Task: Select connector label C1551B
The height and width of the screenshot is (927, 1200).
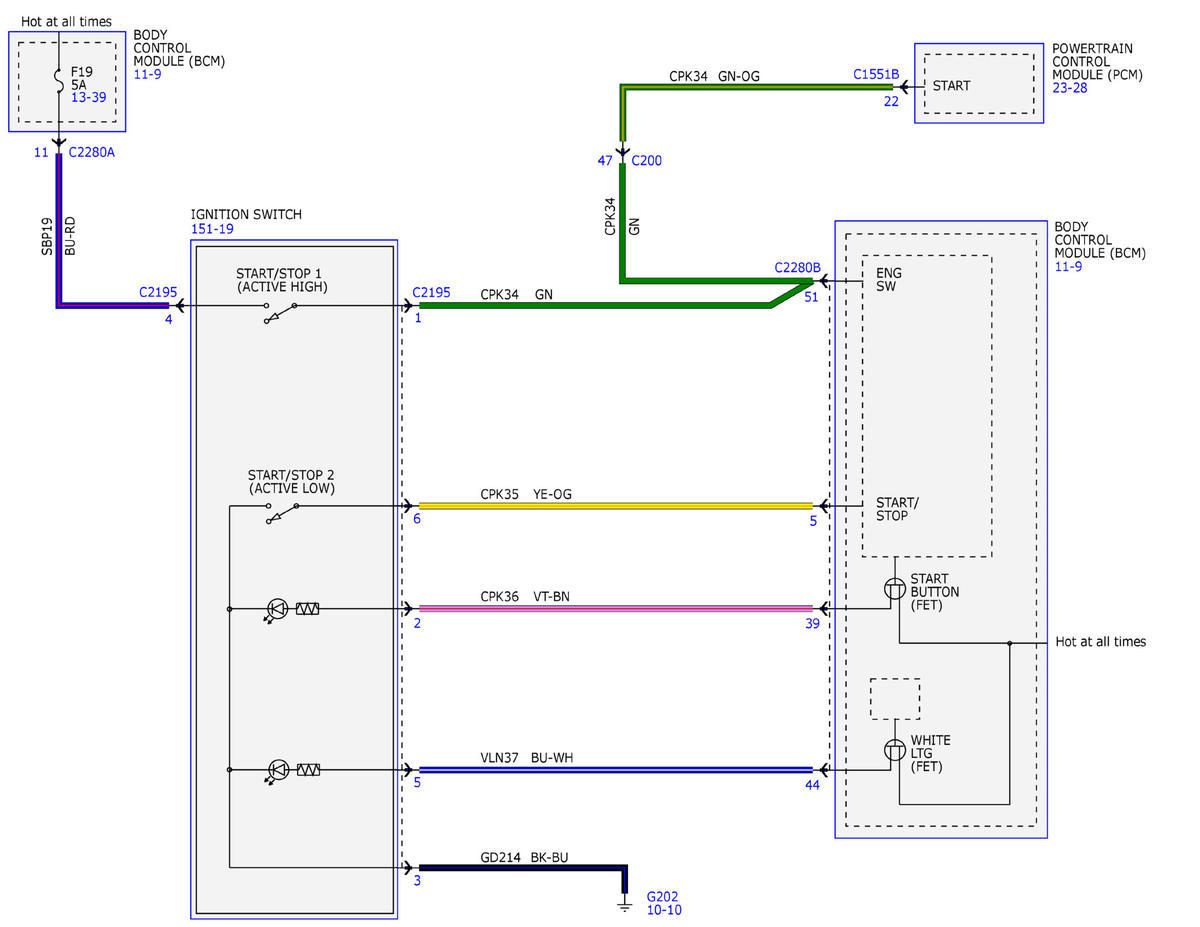Action: pyautogui.click(x=876, y=75)
